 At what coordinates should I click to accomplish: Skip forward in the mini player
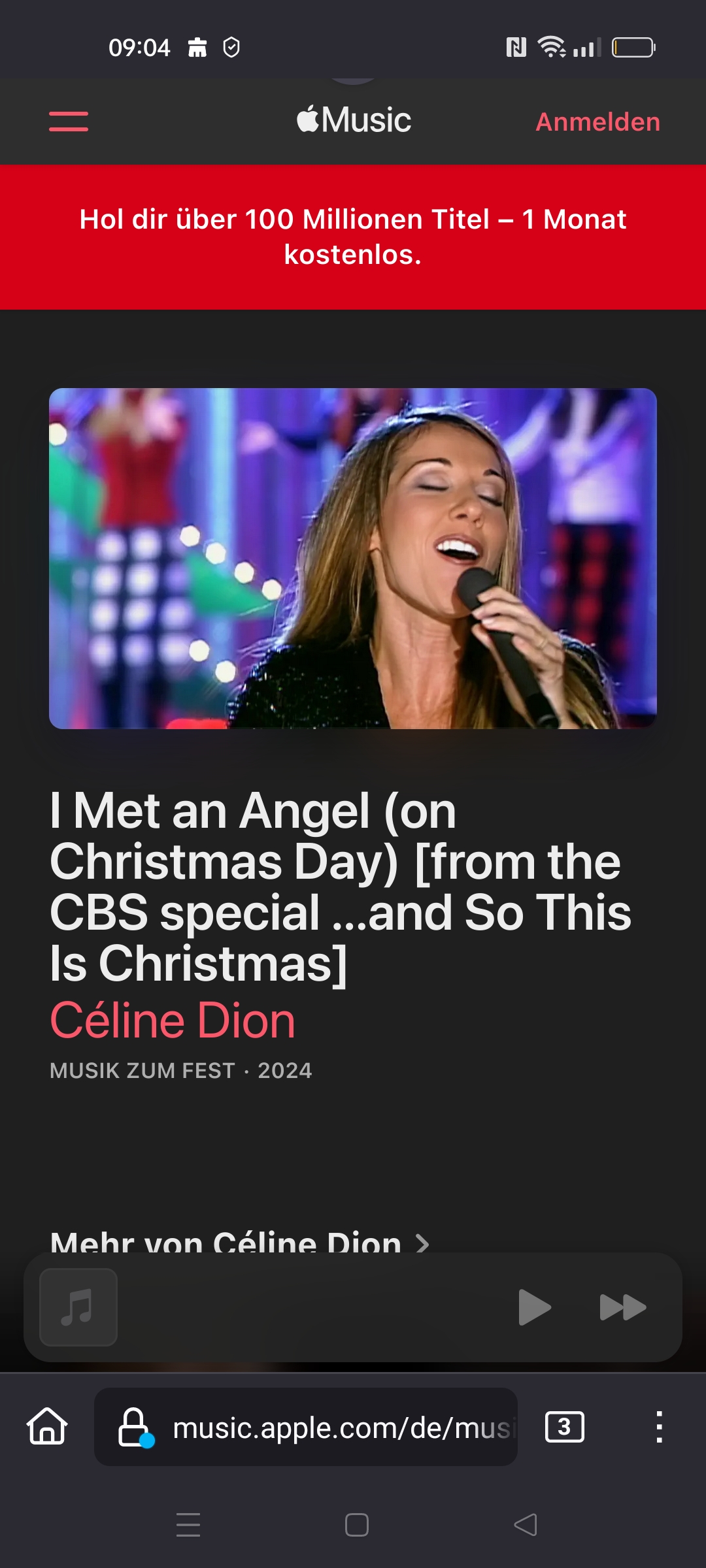[622, 1307]
